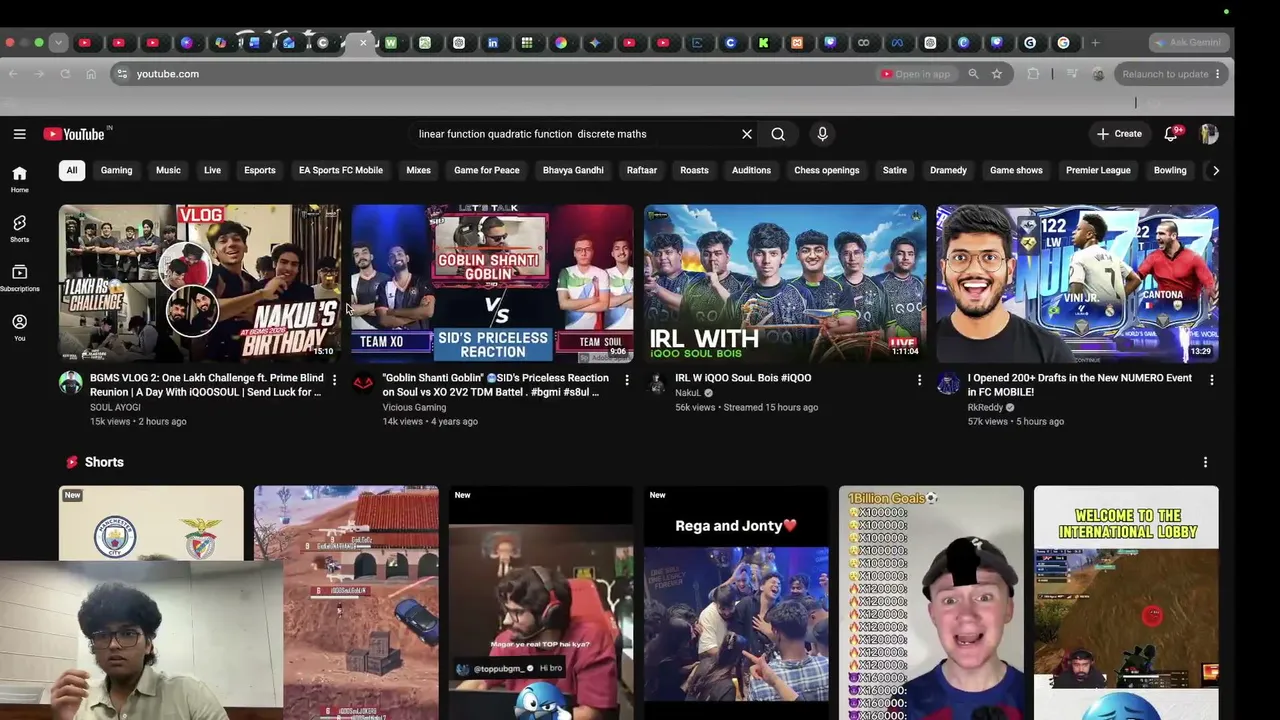The width and height of the screenshot is (1280, 720).
Task: Open the SOUL AYOGI channel avatar
Action: (70, 383)
